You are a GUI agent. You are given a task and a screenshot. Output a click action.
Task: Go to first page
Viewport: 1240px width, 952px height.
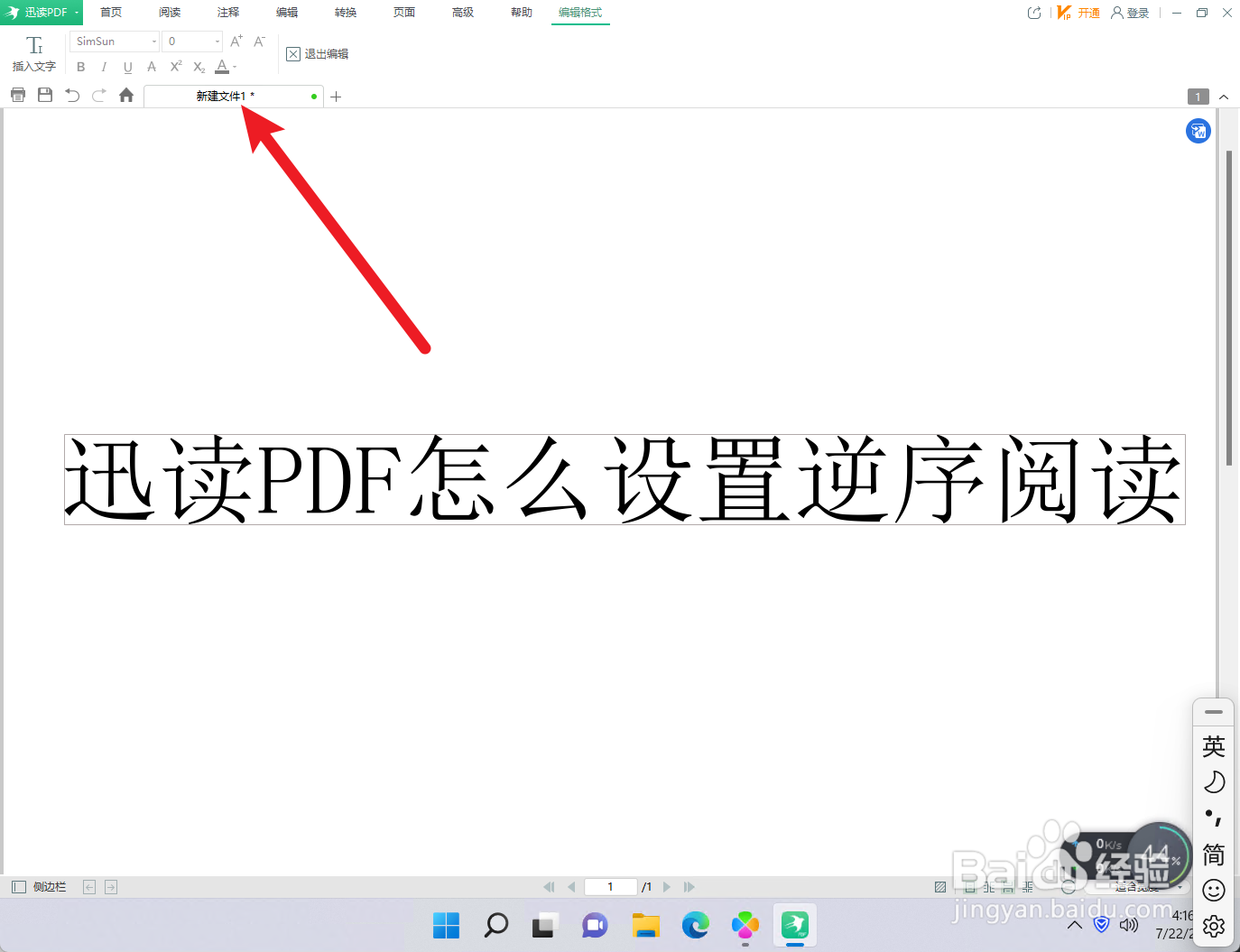[x=549, y=887]
